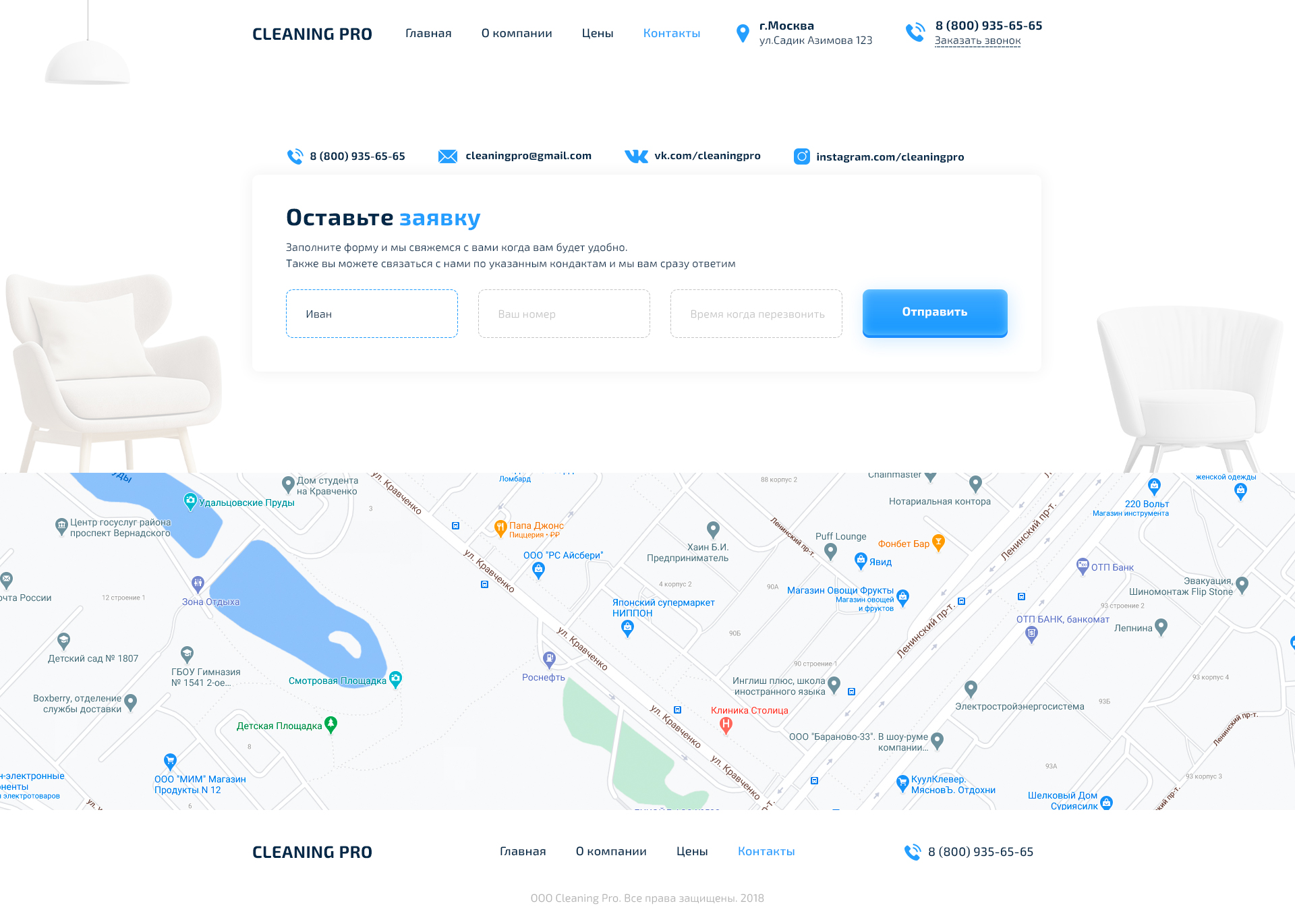Open Цены in top navigation
1295x924 pixels.
tap(598, 34)
